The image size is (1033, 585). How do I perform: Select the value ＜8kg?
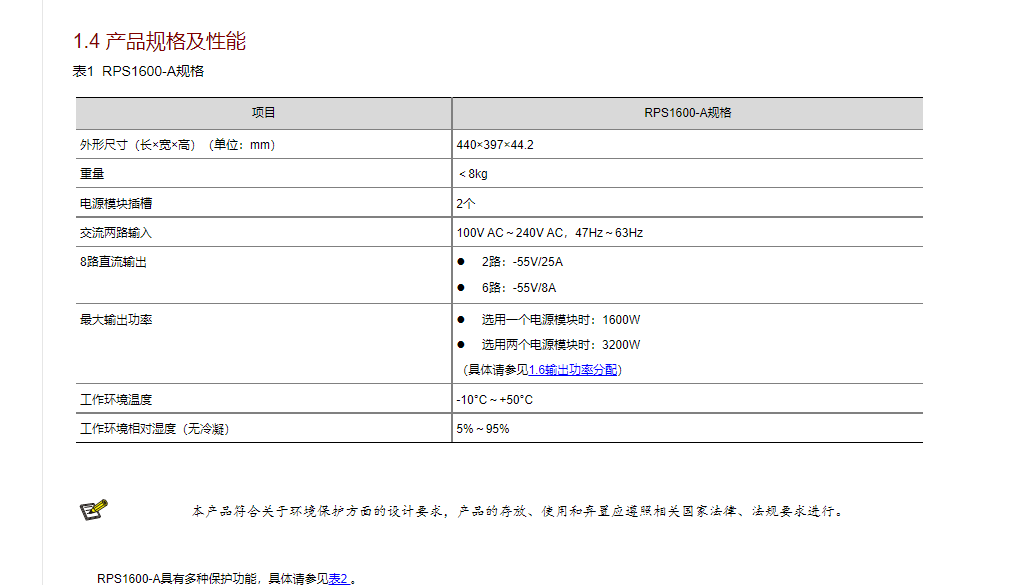click(x=472, y=173)
